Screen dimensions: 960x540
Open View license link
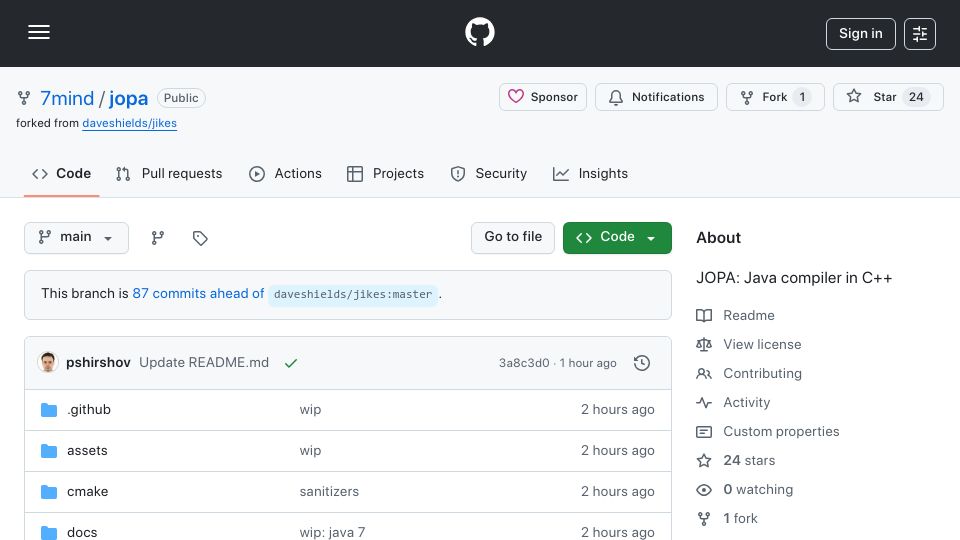(x=762, y=345)
